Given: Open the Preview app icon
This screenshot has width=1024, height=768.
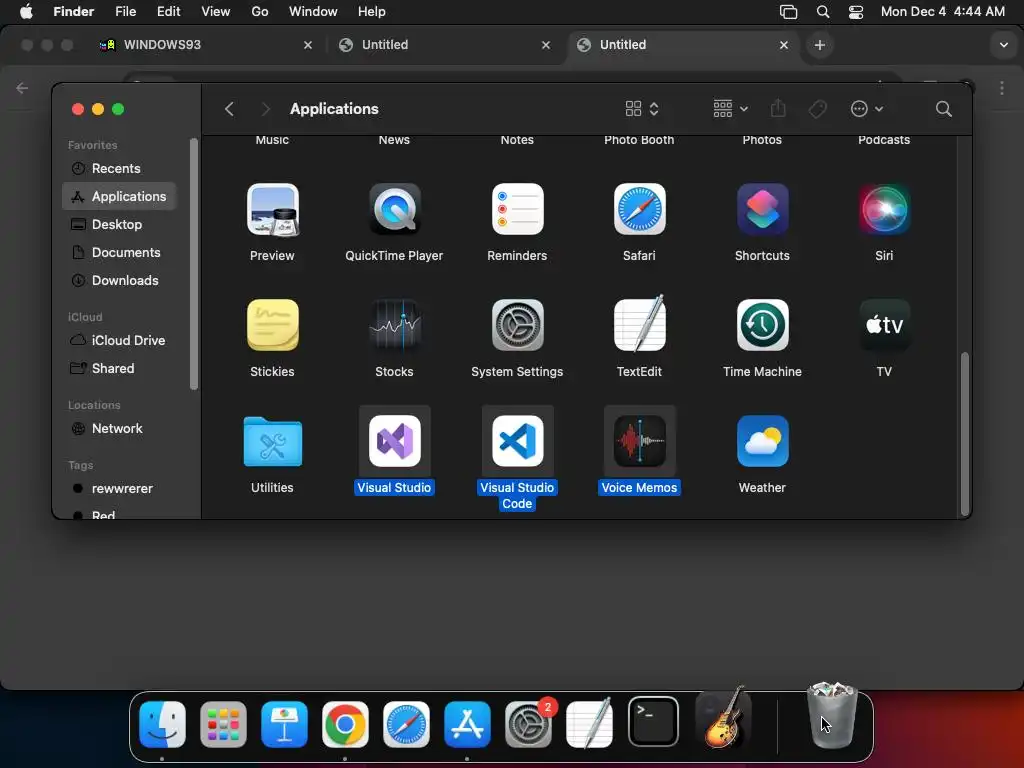Looking at the screenshot, I should (272, 210).
